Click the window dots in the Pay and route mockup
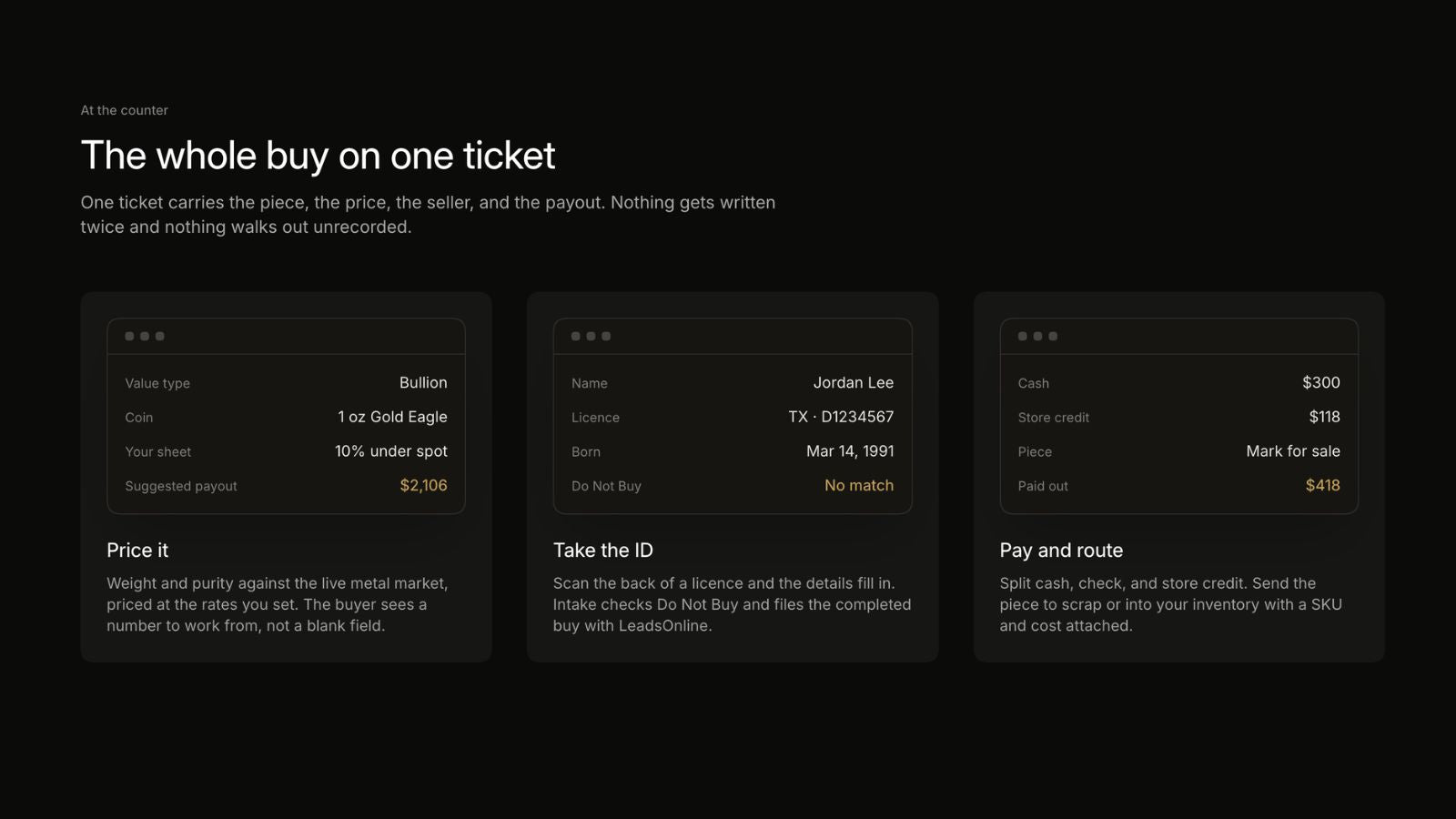 pos(1037,337)
